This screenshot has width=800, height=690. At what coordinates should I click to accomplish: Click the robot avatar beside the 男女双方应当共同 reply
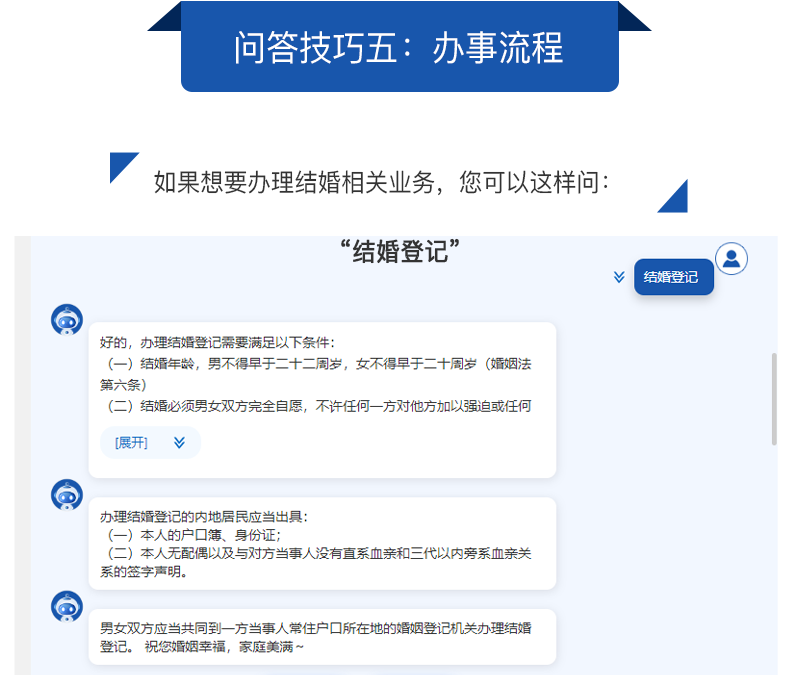tap(67, 607)
